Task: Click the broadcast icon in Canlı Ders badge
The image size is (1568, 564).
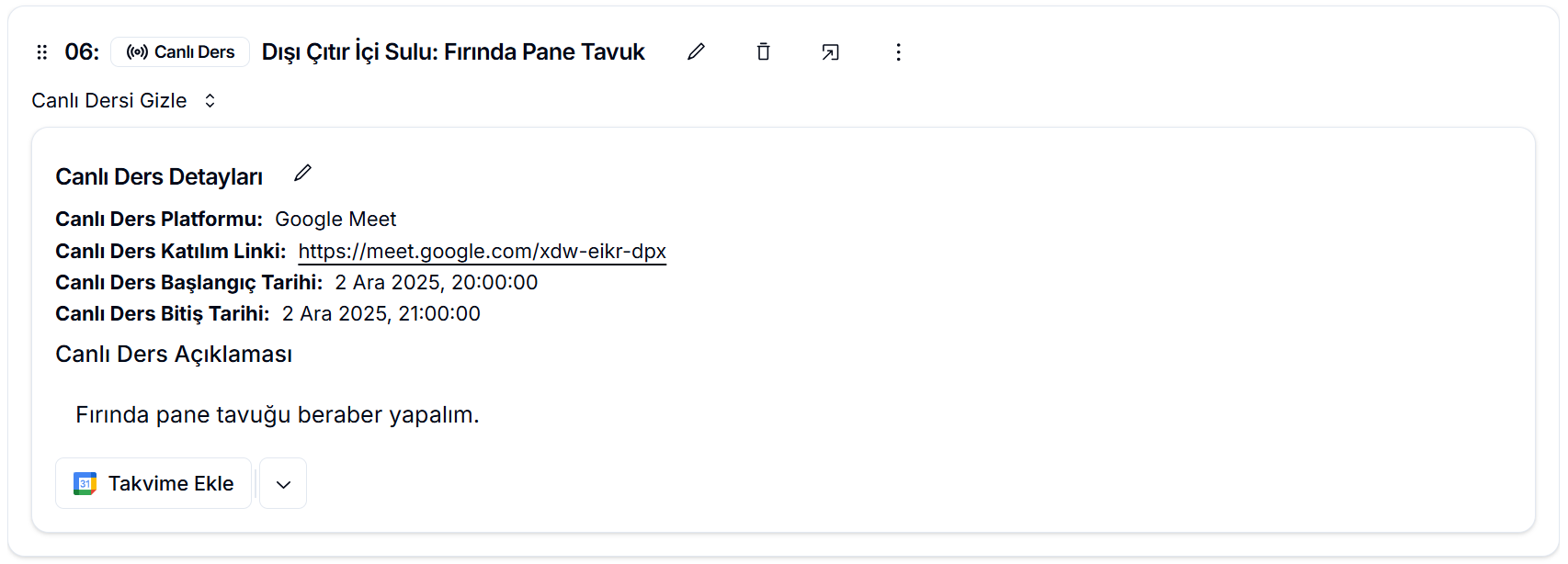Action: tap(137, 52)
